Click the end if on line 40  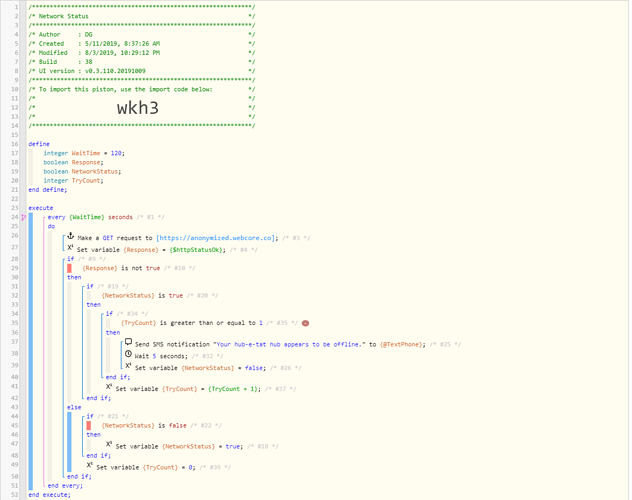click(118, 377)
